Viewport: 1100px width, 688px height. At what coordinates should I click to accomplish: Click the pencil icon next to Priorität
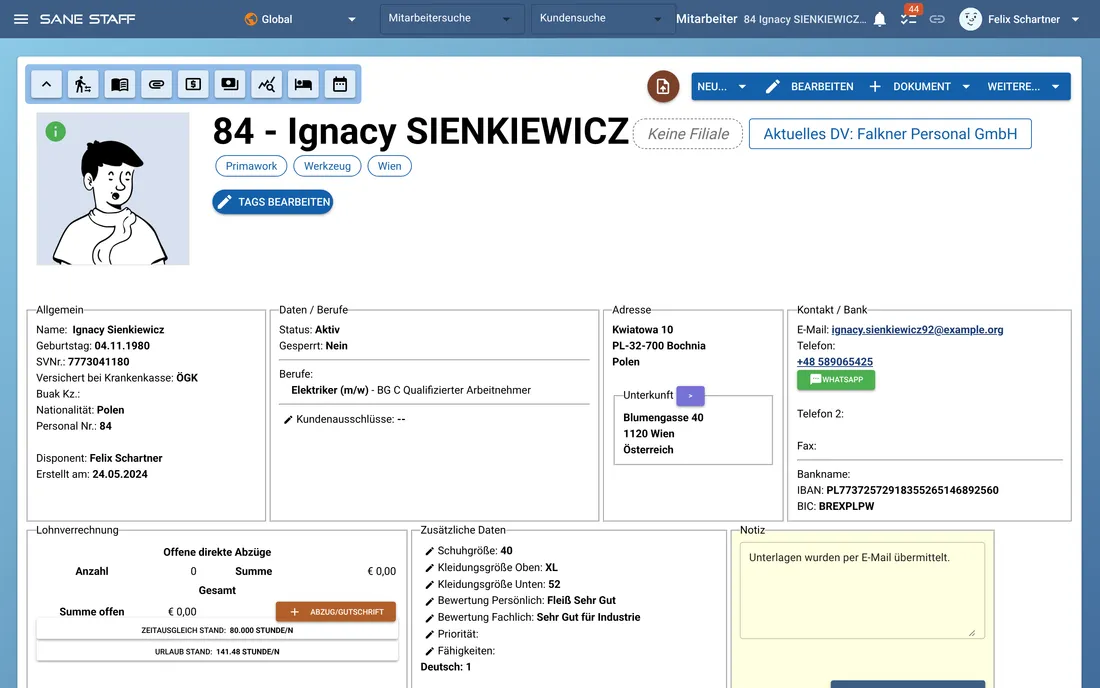coord(429,635)
